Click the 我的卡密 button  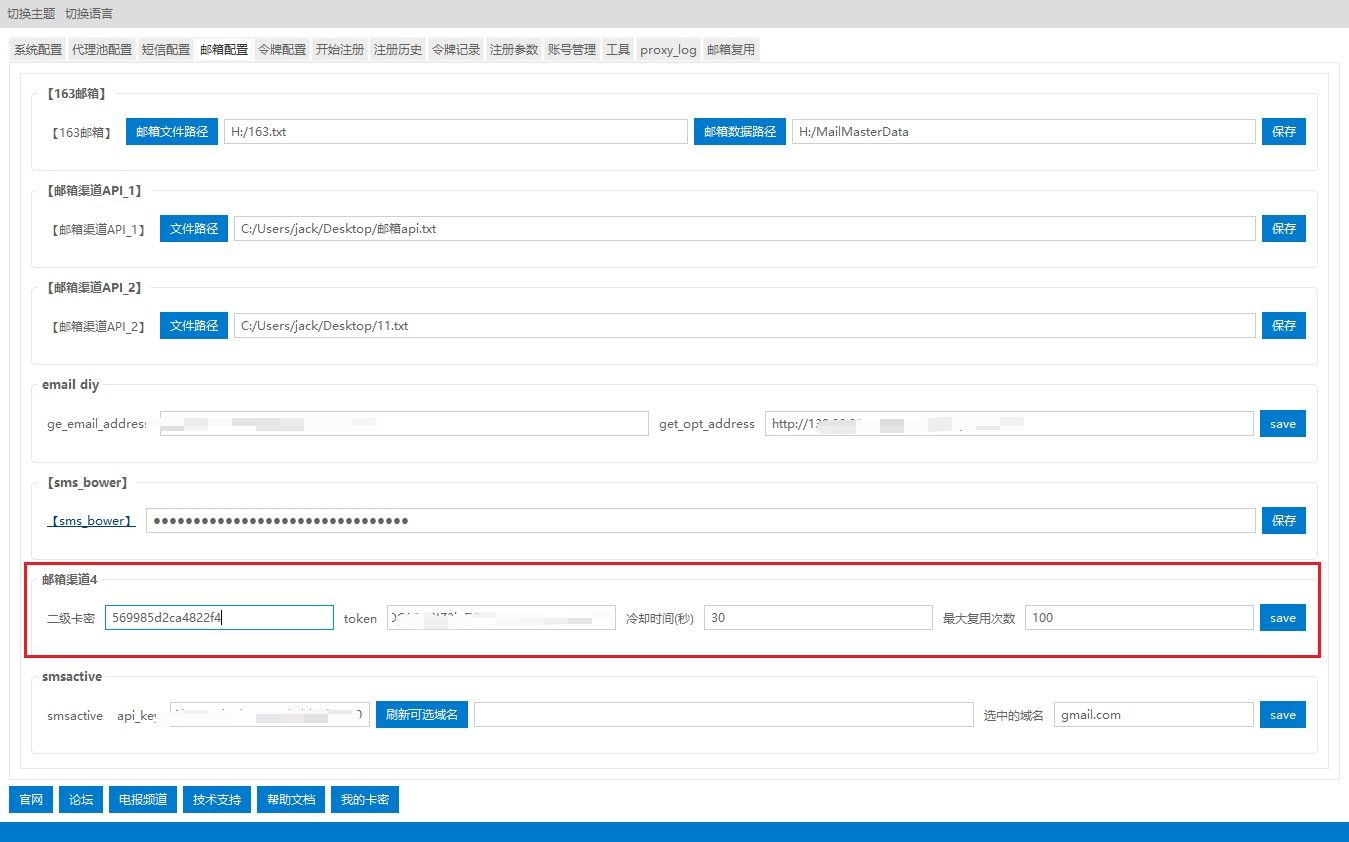[x=365, y=800]
